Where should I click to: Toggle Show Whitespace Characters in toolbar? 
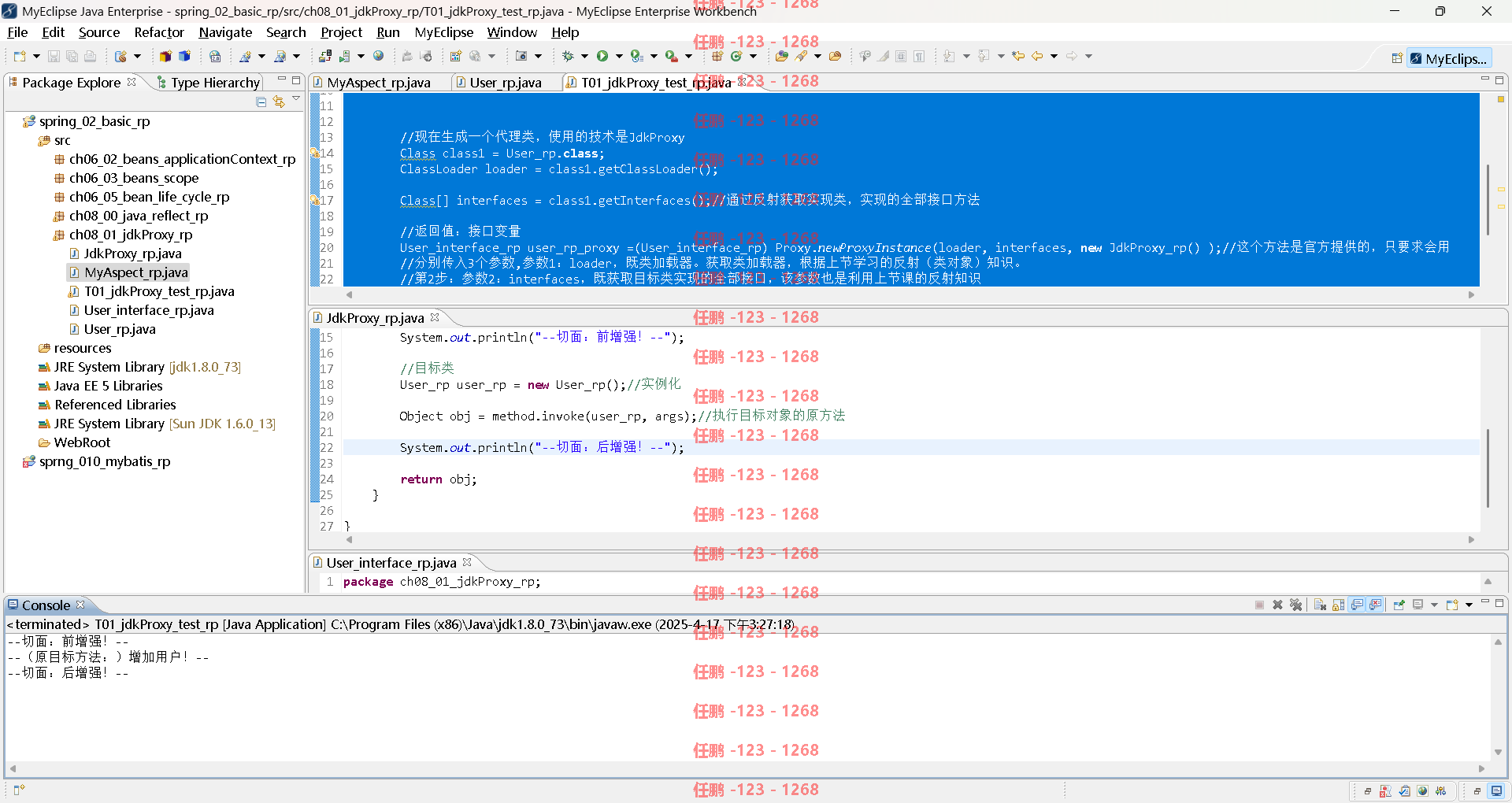click(x=919, y=56)
